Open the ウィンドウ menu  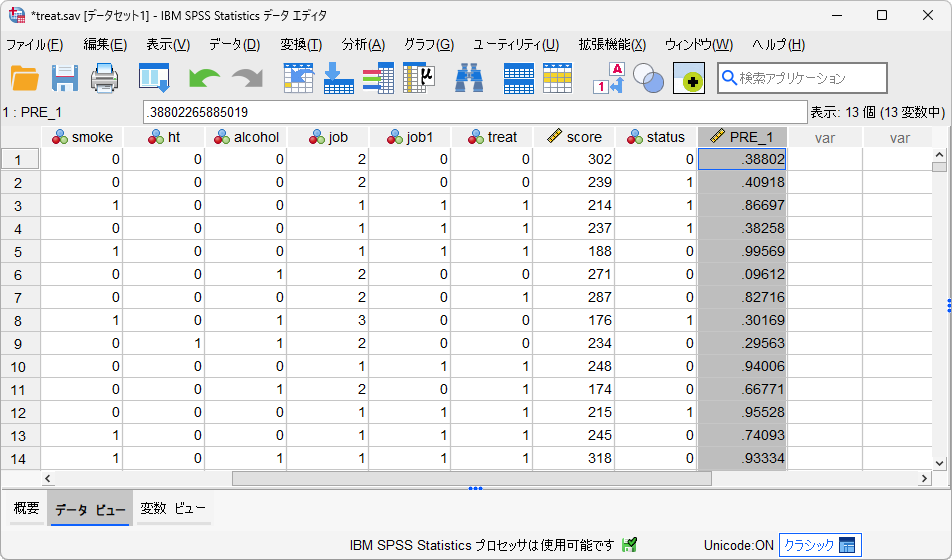click(699, 45)
